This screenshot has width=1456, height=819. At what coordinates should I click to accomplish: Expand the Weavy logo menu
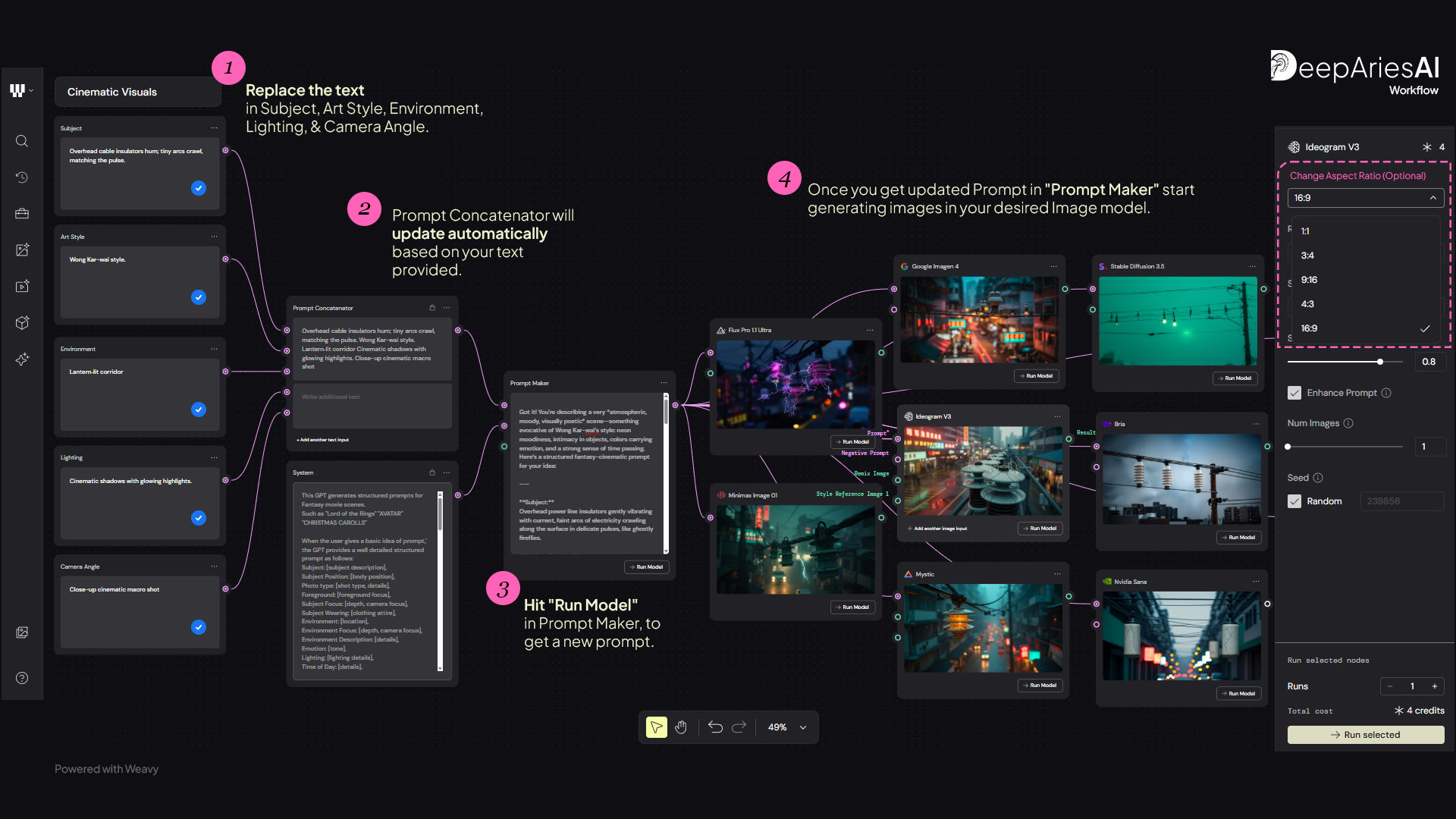pos(21,91)
